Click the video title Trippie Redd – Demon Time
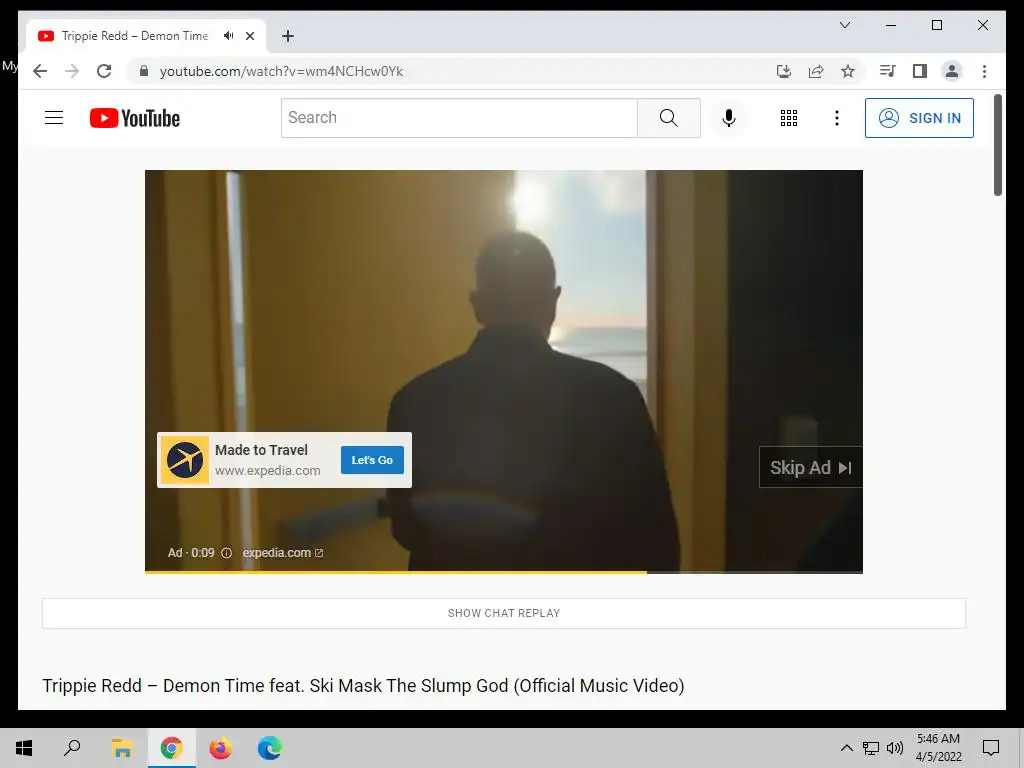The height and width of the screenshot is (768, 1024). [x=363, y=686]
